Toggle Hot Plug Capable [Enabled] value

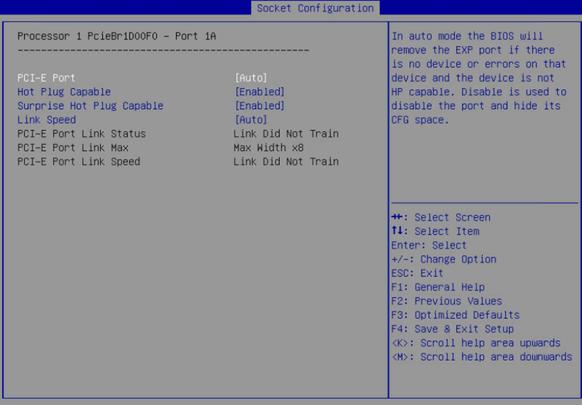pos(259,92)
